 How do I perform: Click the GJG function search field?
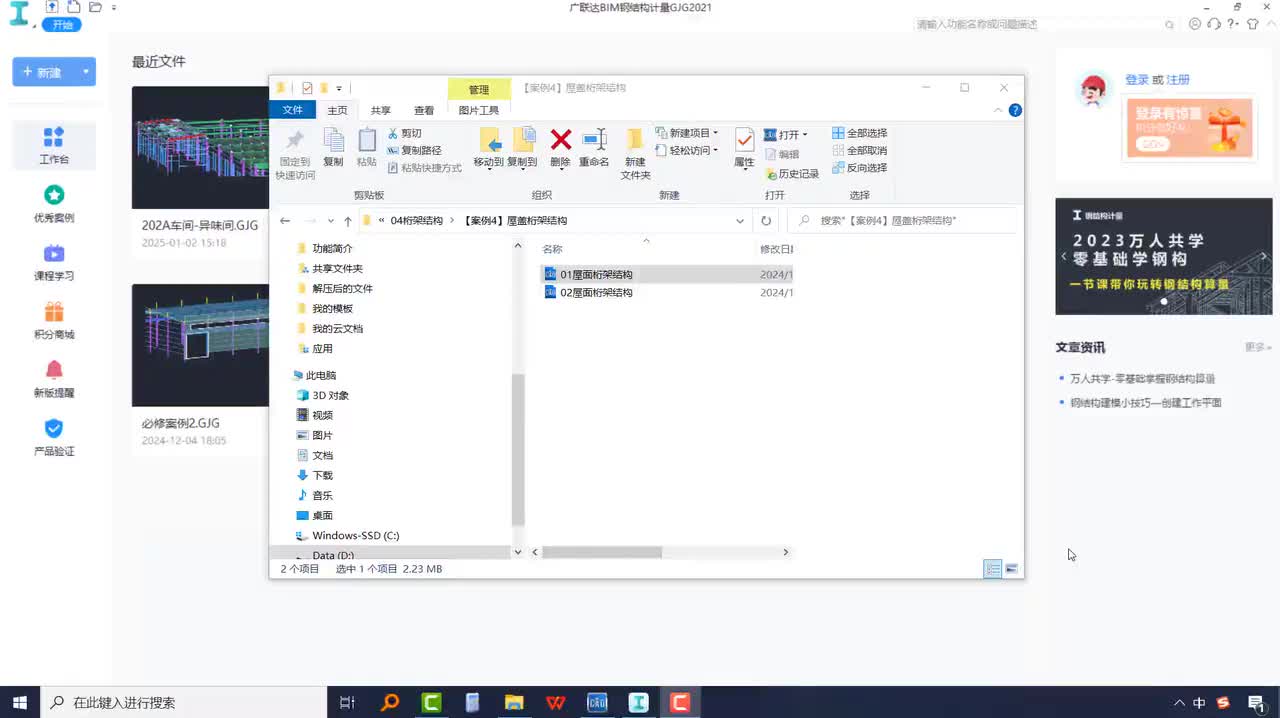pyautogui.click(x=1046, y=24)
